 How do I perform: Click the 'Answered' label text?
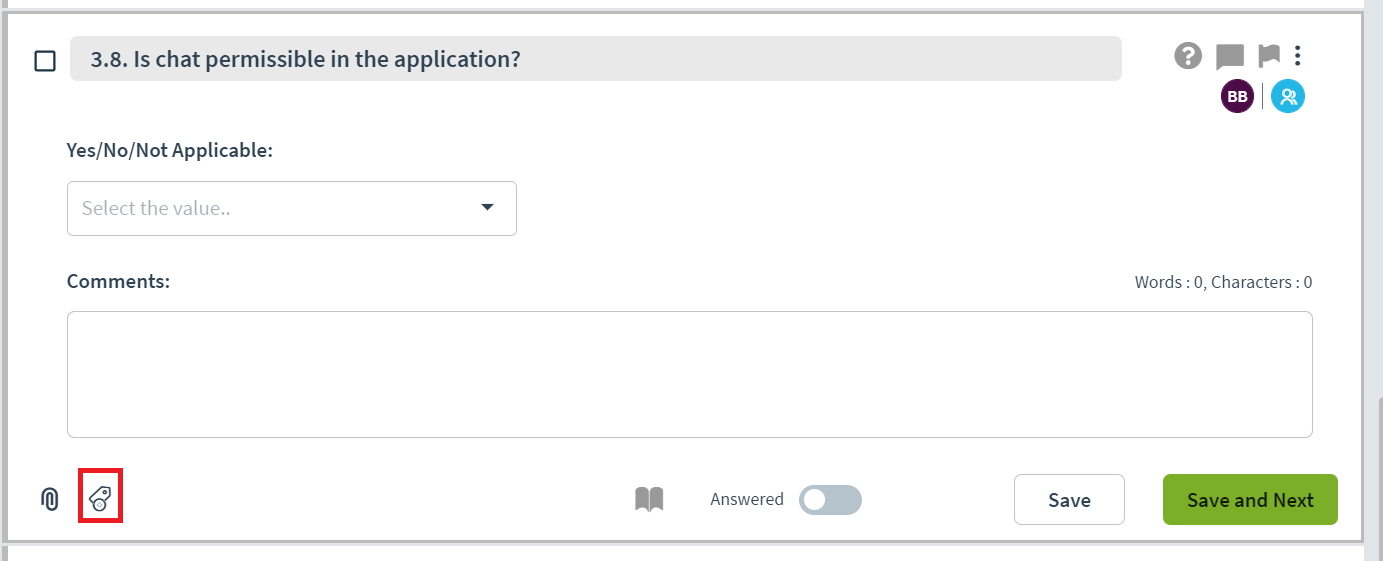click(747, 499)
